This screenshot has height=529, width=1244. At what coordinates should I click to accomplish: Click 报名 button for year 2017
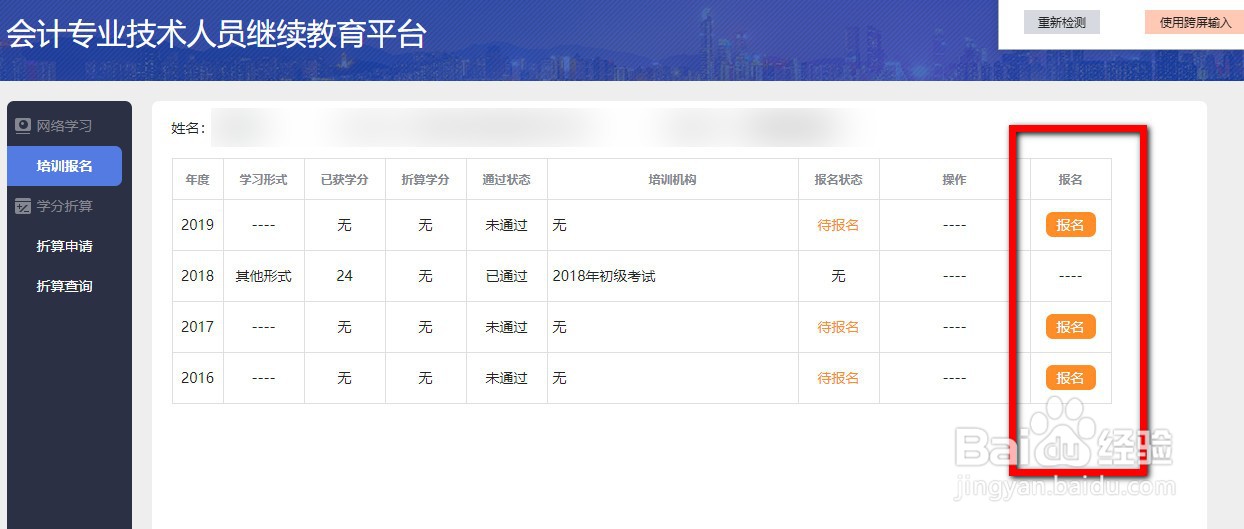point(1070,327)
